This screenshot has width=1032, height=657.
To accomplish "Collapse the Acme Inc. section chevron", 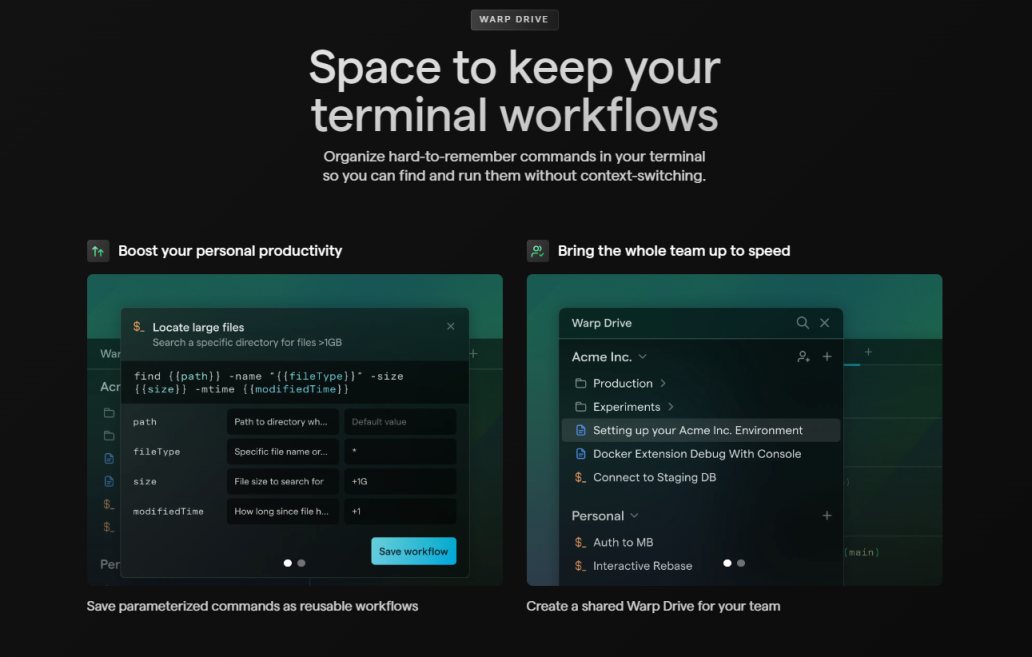I will (x=643, y=357).
